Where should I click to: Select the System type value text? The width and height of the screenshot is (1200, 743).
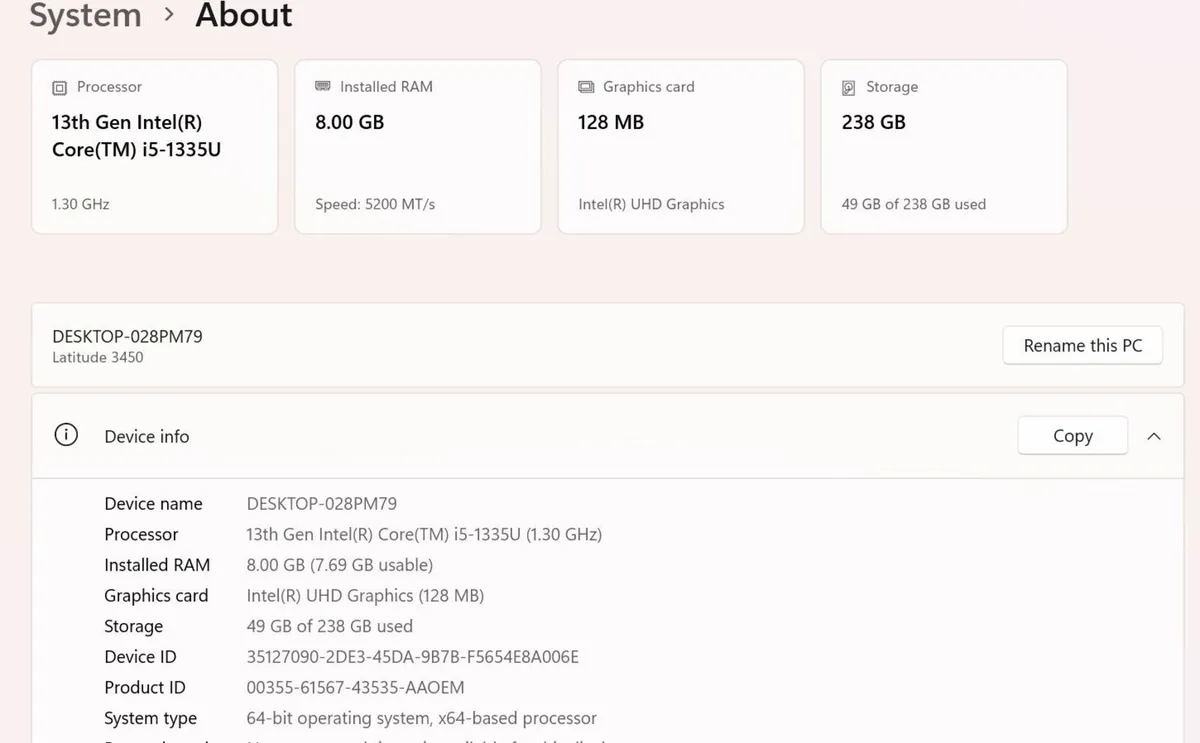coord(421,718)
